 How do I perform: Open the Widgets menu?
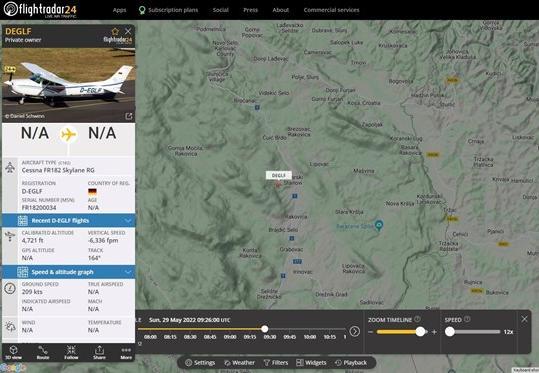[311, 363]
